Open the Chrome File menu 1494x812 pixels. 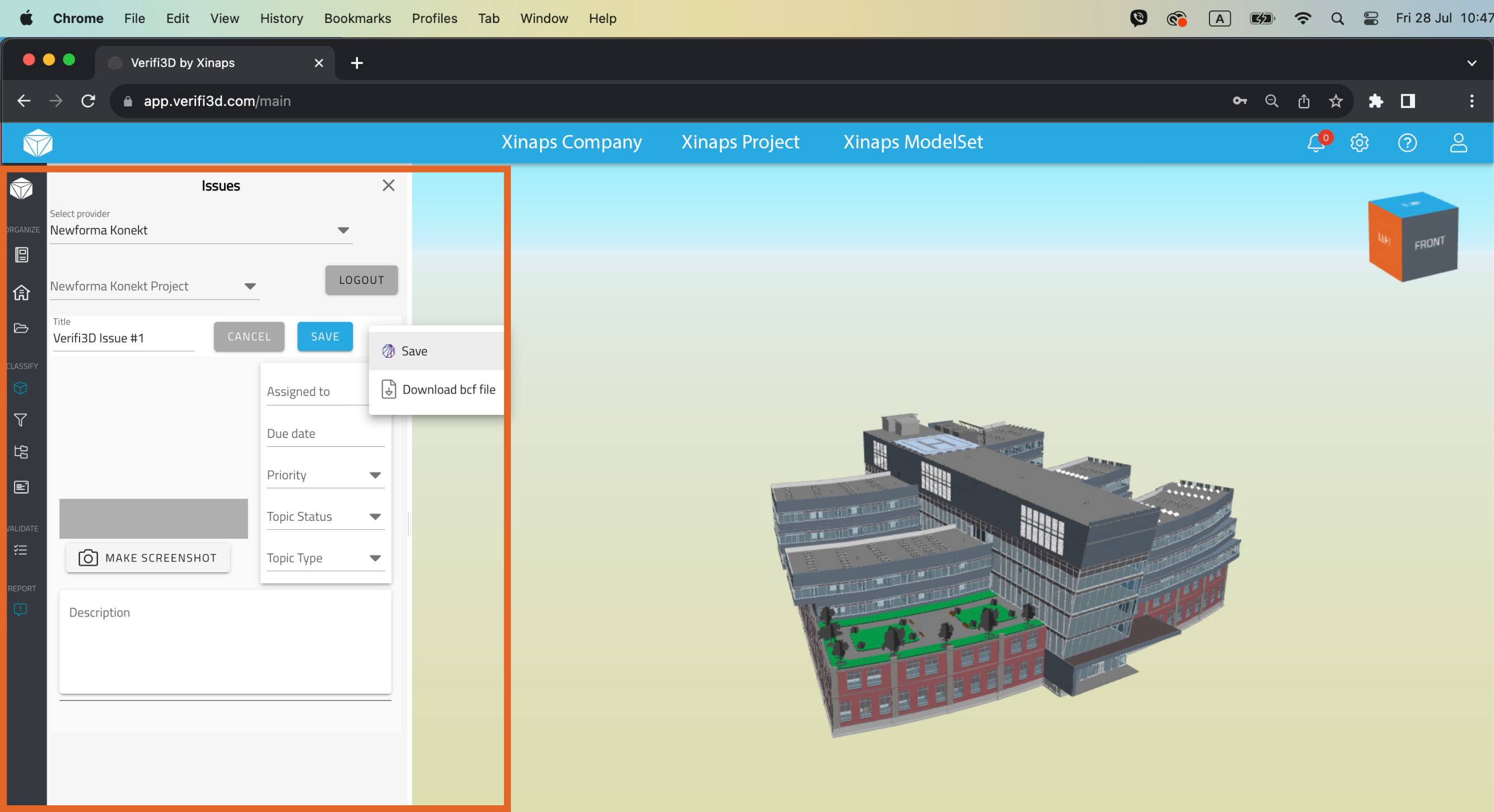click(x=134, y=18)
